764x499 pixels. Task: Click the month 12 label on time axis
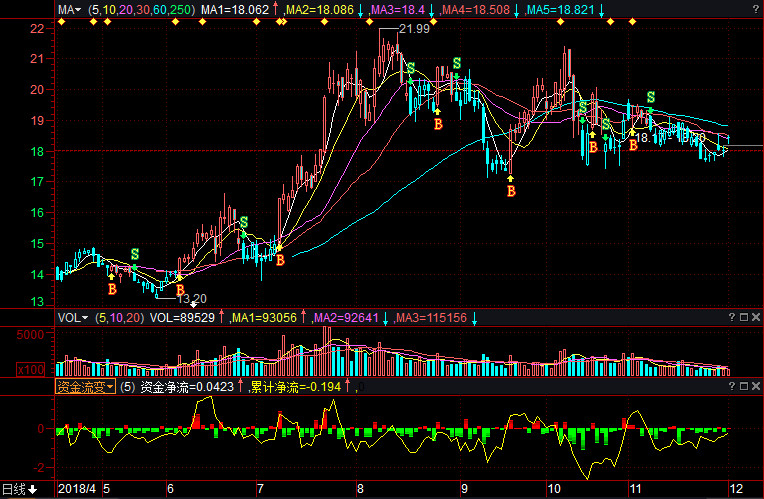(x=736, y=489)
